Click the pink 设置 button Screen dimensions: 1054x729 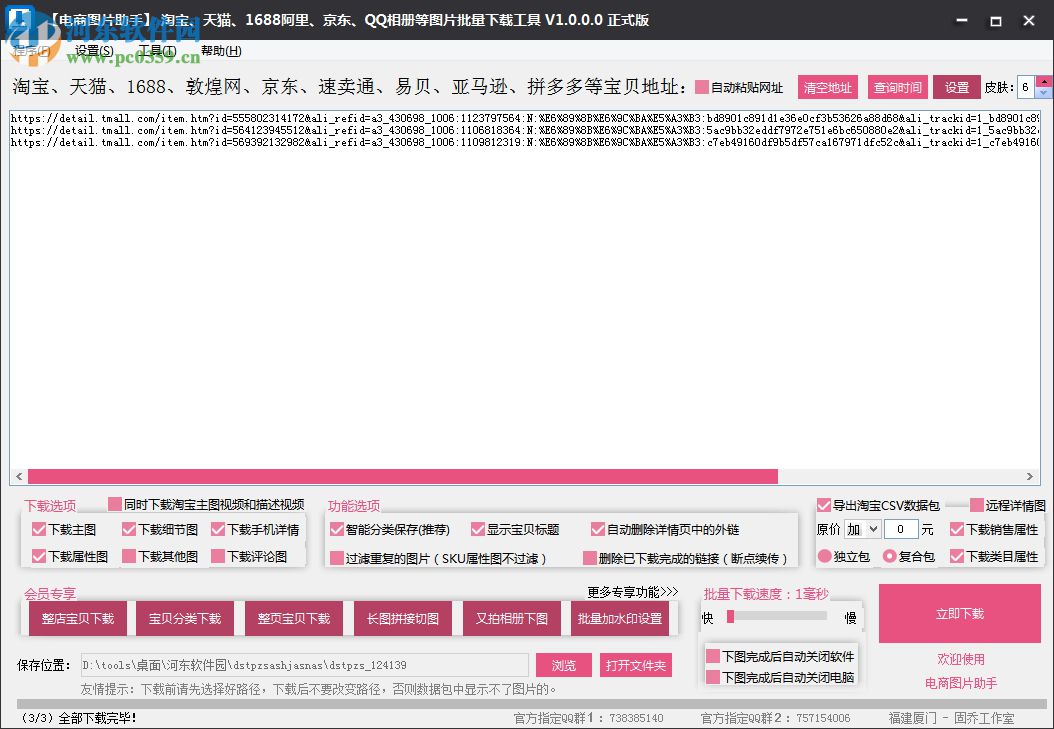957,87
